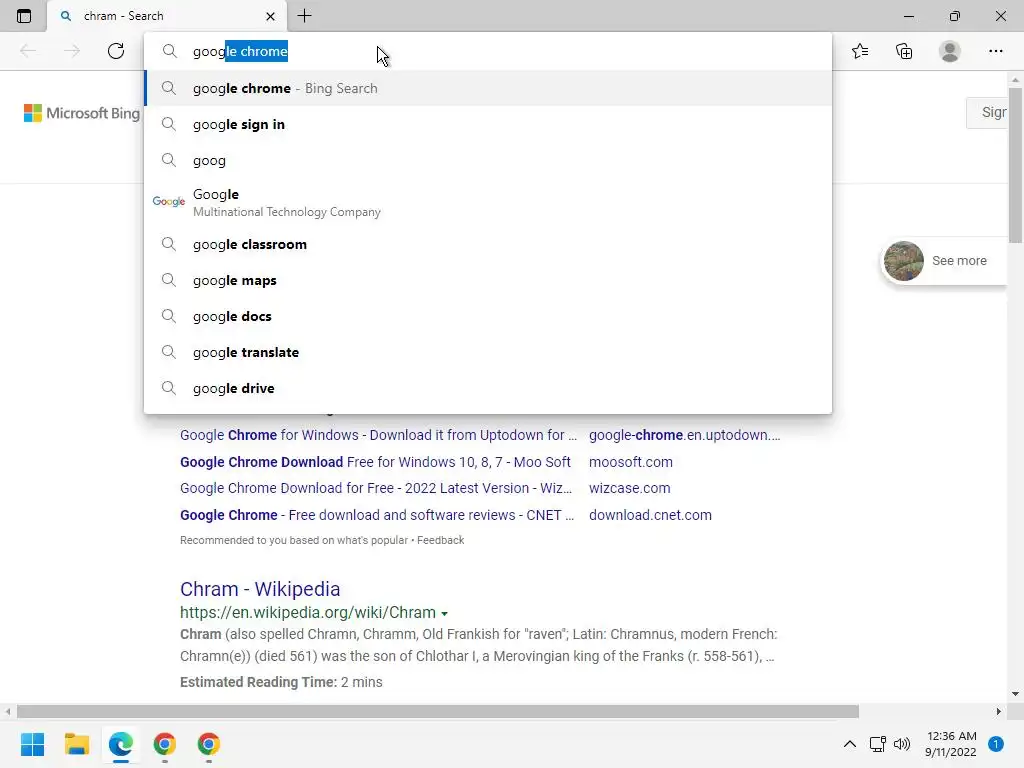Choose 'google translate' suggestion
Viewport: 1024px width, 768px height.
488,352
